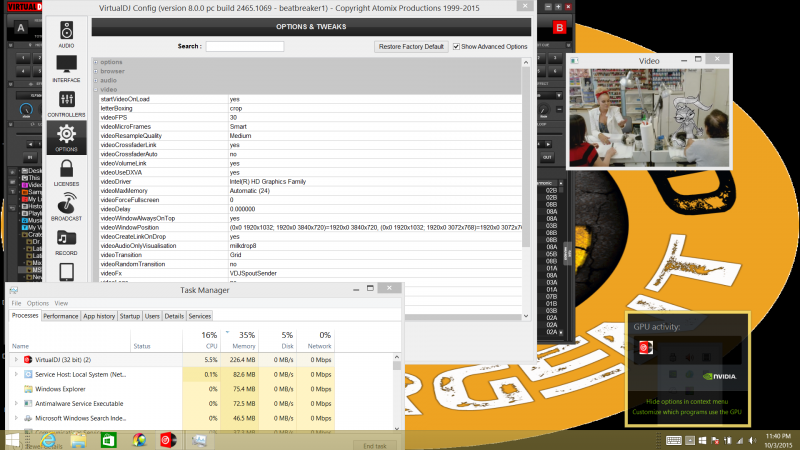
Task: Open Task Manager File menu
Action: [16, 303]
